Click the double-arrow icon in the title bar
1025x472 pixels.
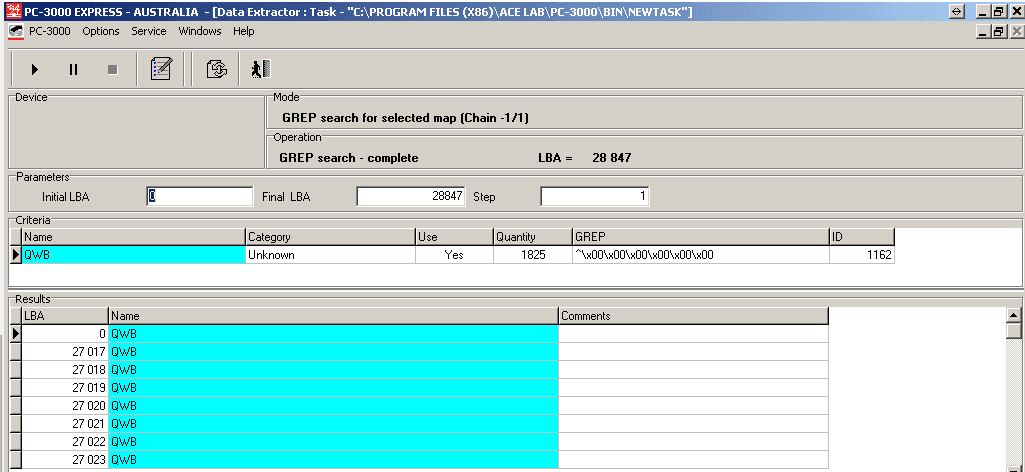point(957,12)
